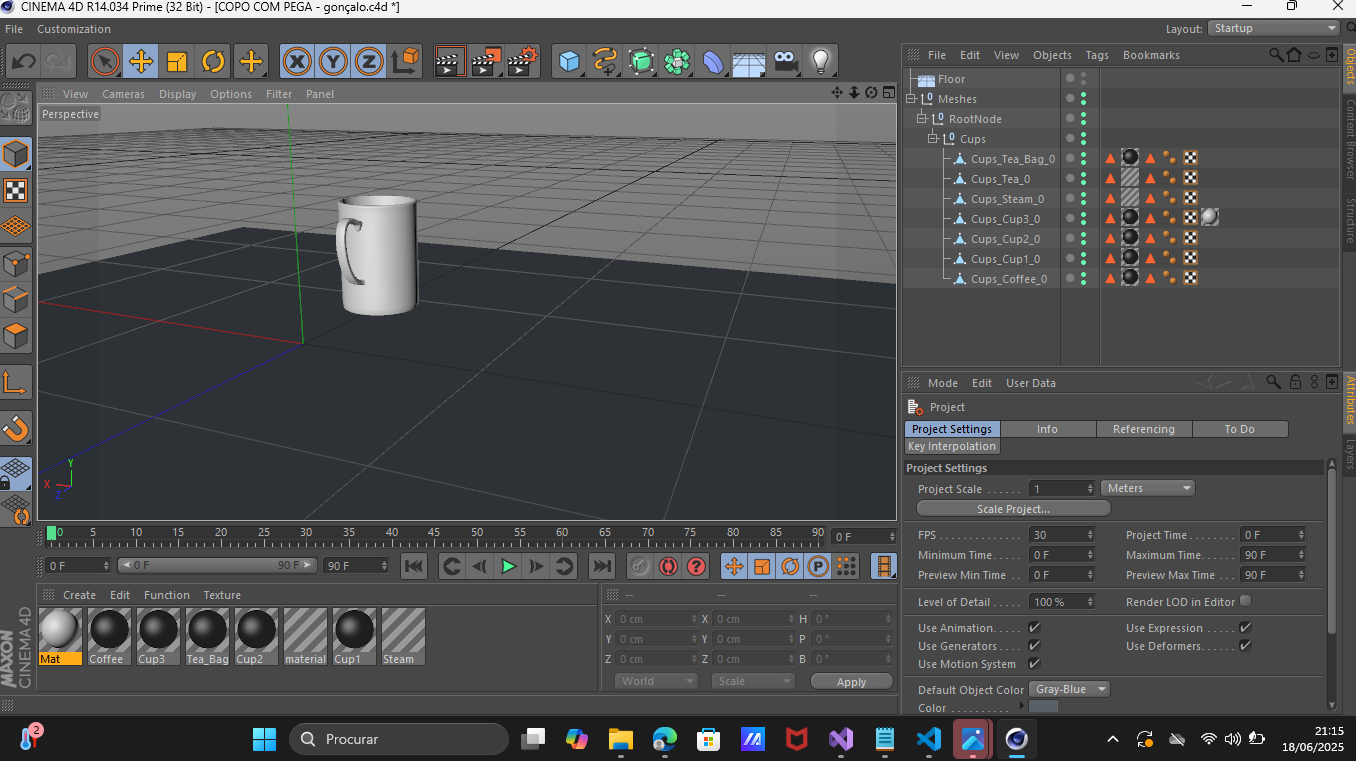
Task: Select the Live Selection tool
Action: point(105,62)
